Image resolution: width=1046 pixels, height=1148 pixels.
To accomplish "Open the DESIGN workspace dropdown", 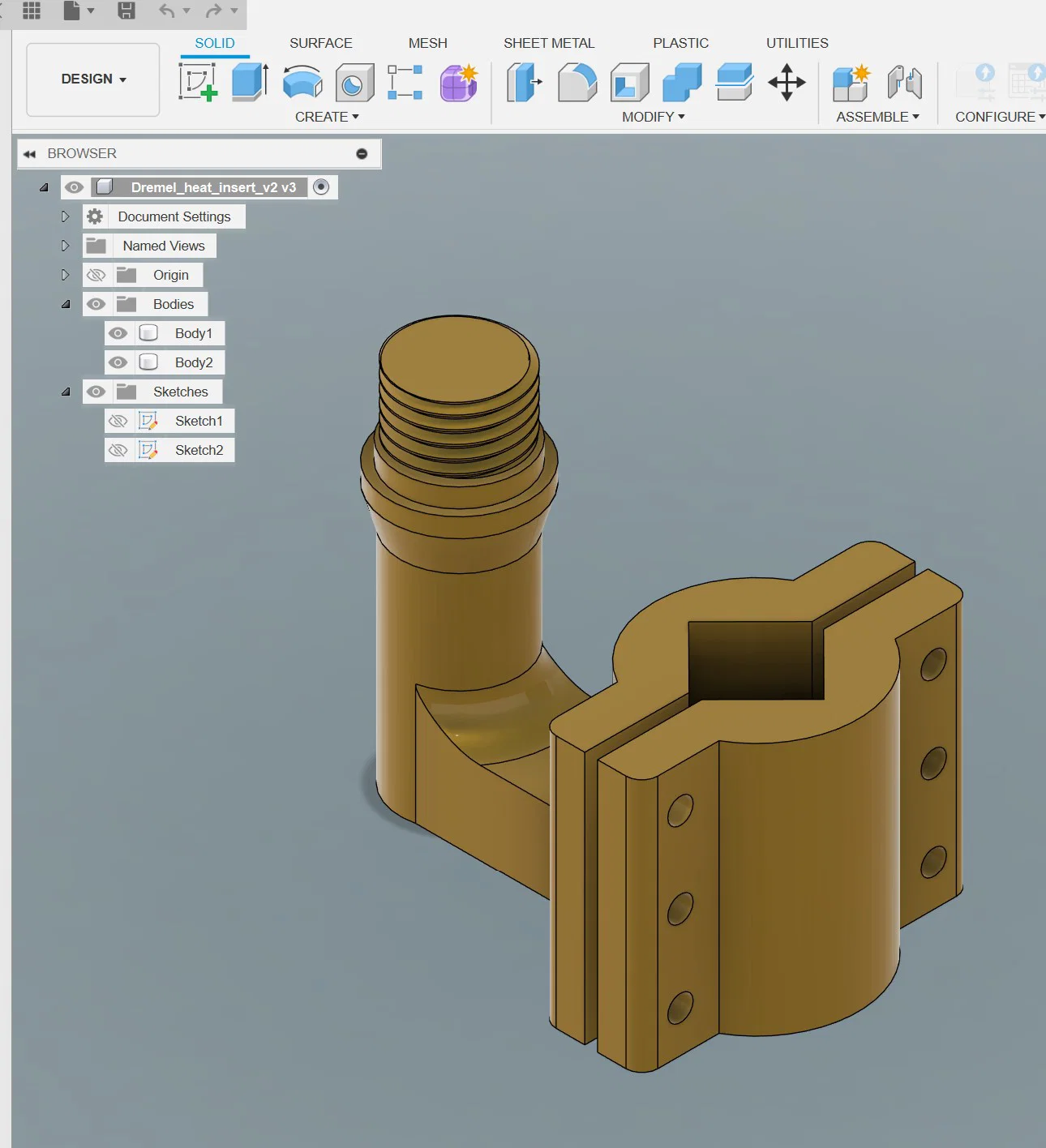I will (x=93, y=79).
